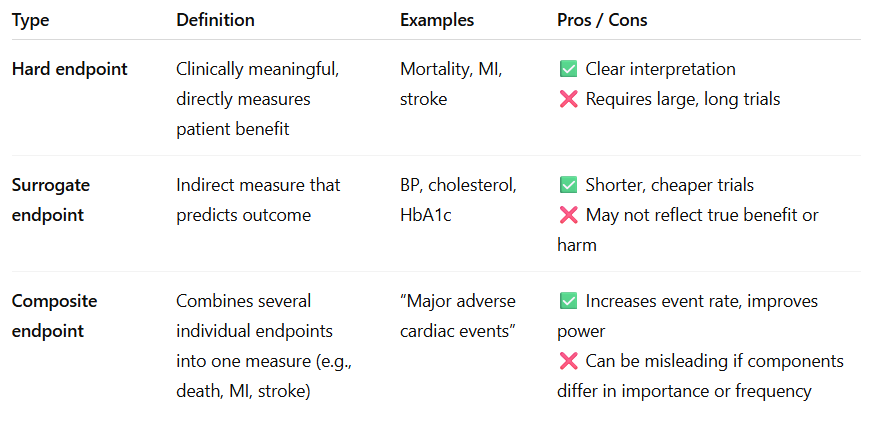Image resolution: width=871 pixels, height=441 pixels.
Task: Click the green checkmark beside Shorter, cheaper trials
Action: [568, 185]
